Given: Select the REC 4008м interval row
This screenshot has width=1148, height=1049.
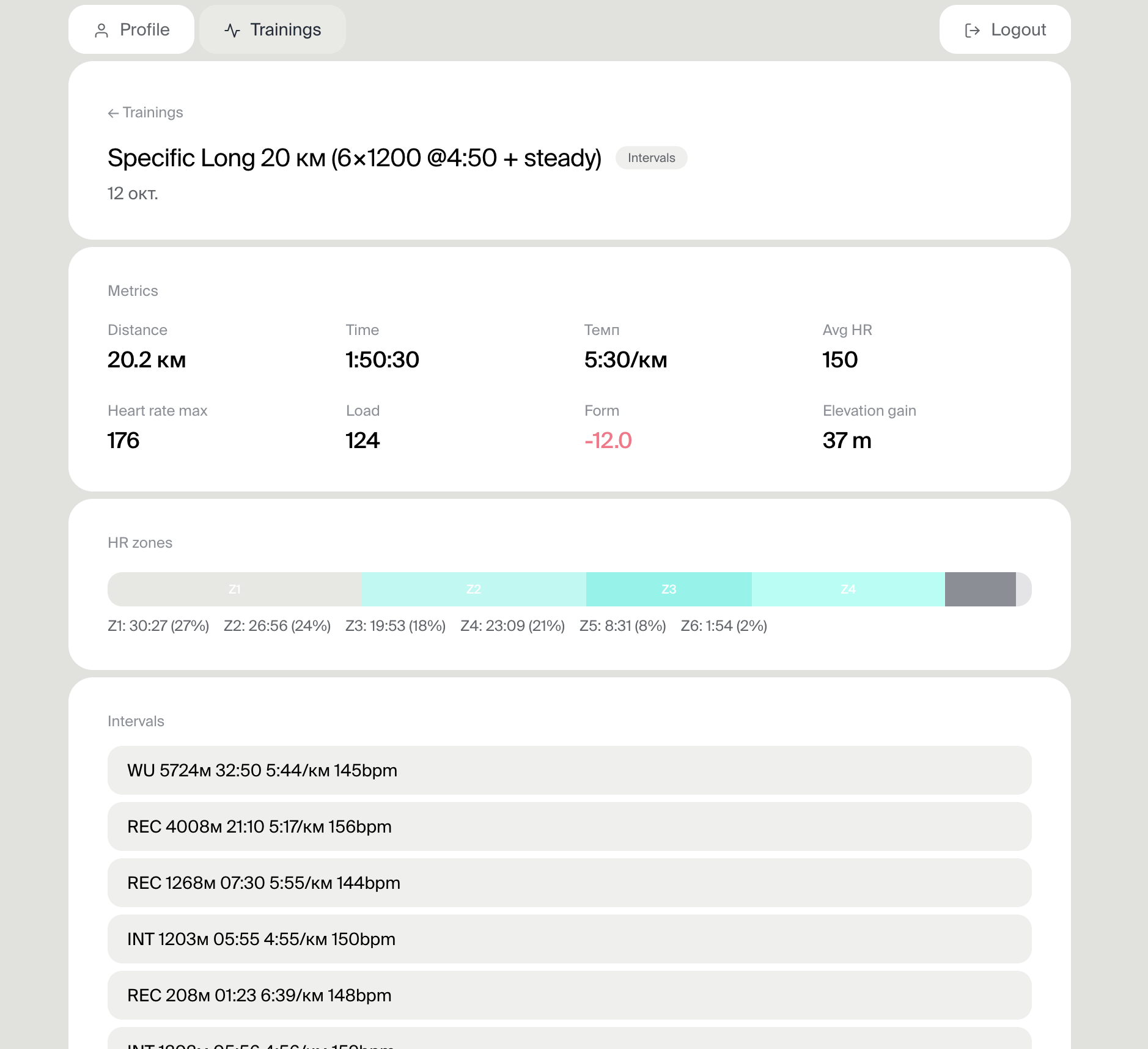Looking at the screenshot, I should [x=569, y=826].
